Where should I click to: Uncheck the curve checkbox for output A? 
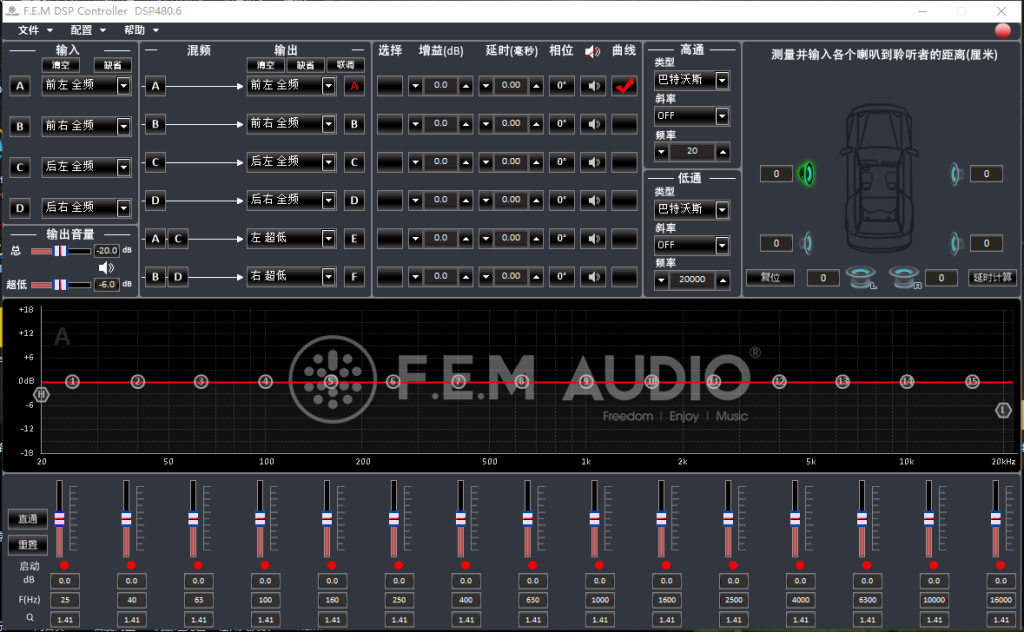[x=624, y=86]
